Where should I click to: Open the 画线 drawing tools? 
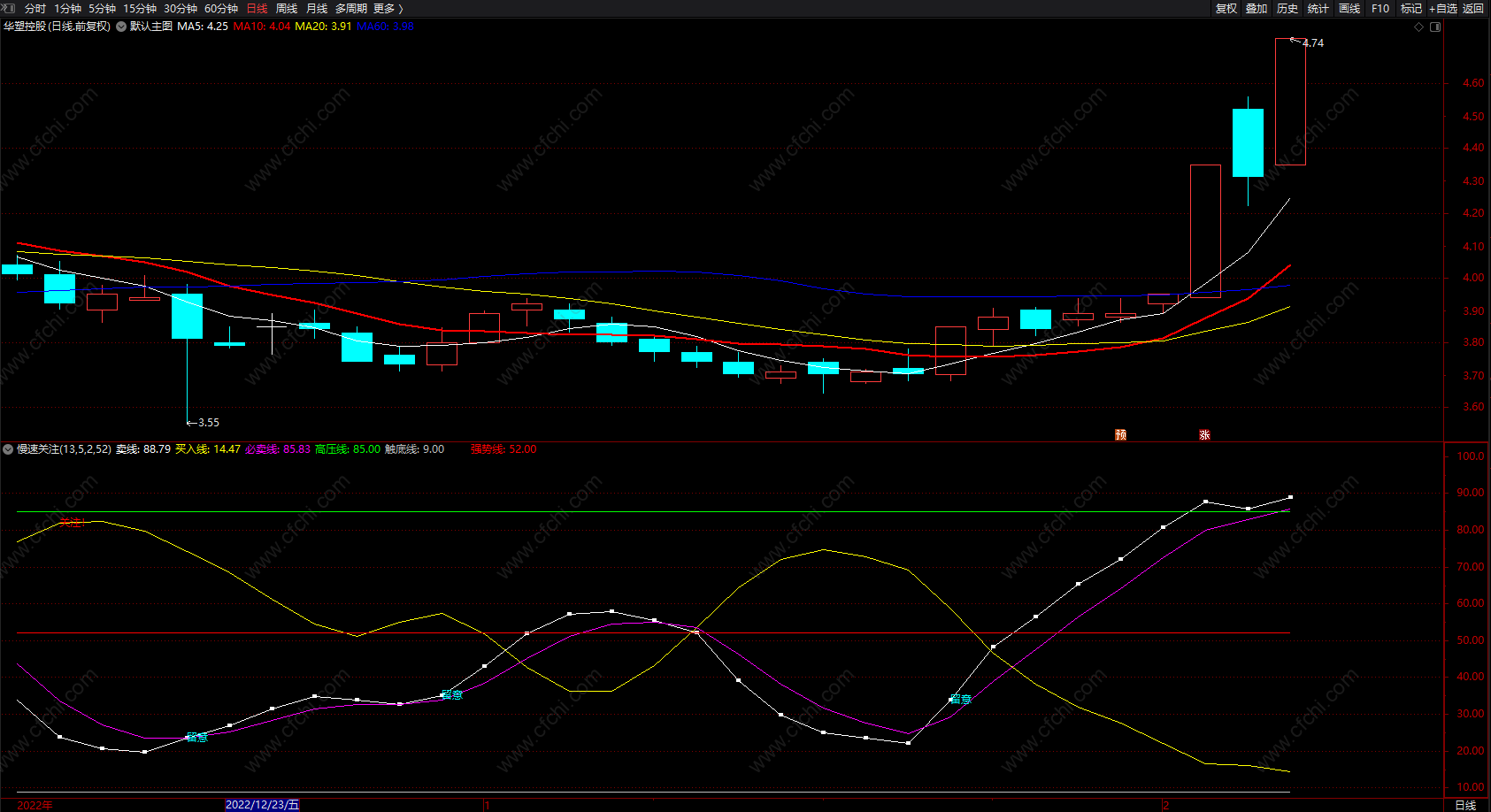click(1349, 8)
